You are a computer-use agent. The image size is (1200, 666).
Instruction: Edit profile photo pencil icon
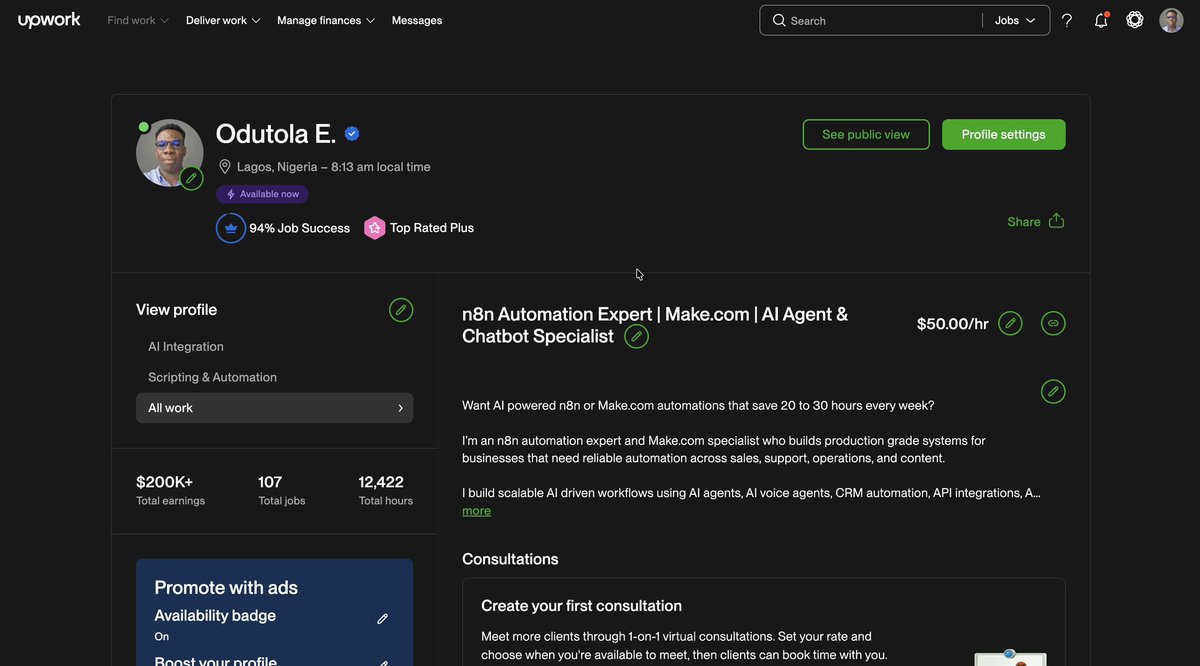[x=192, y=178]
